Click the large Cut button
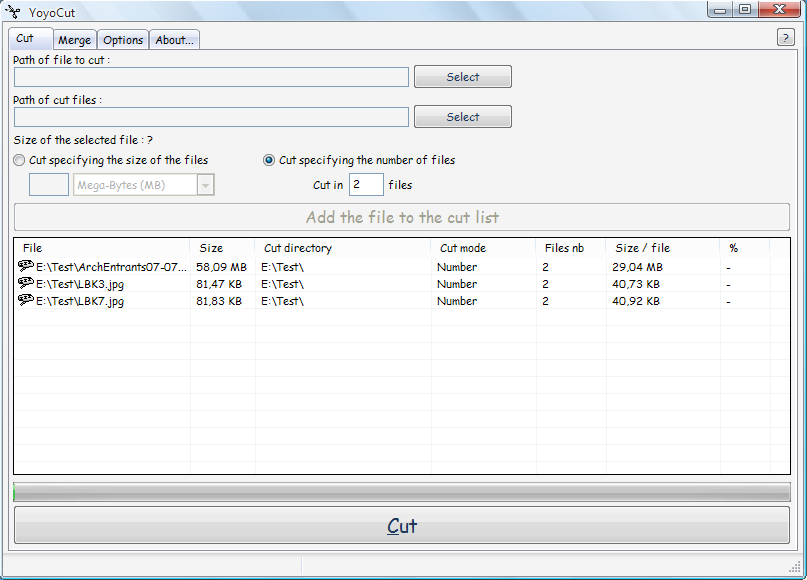Viewport: 807px width, 580px height. [x=402, y=525]
